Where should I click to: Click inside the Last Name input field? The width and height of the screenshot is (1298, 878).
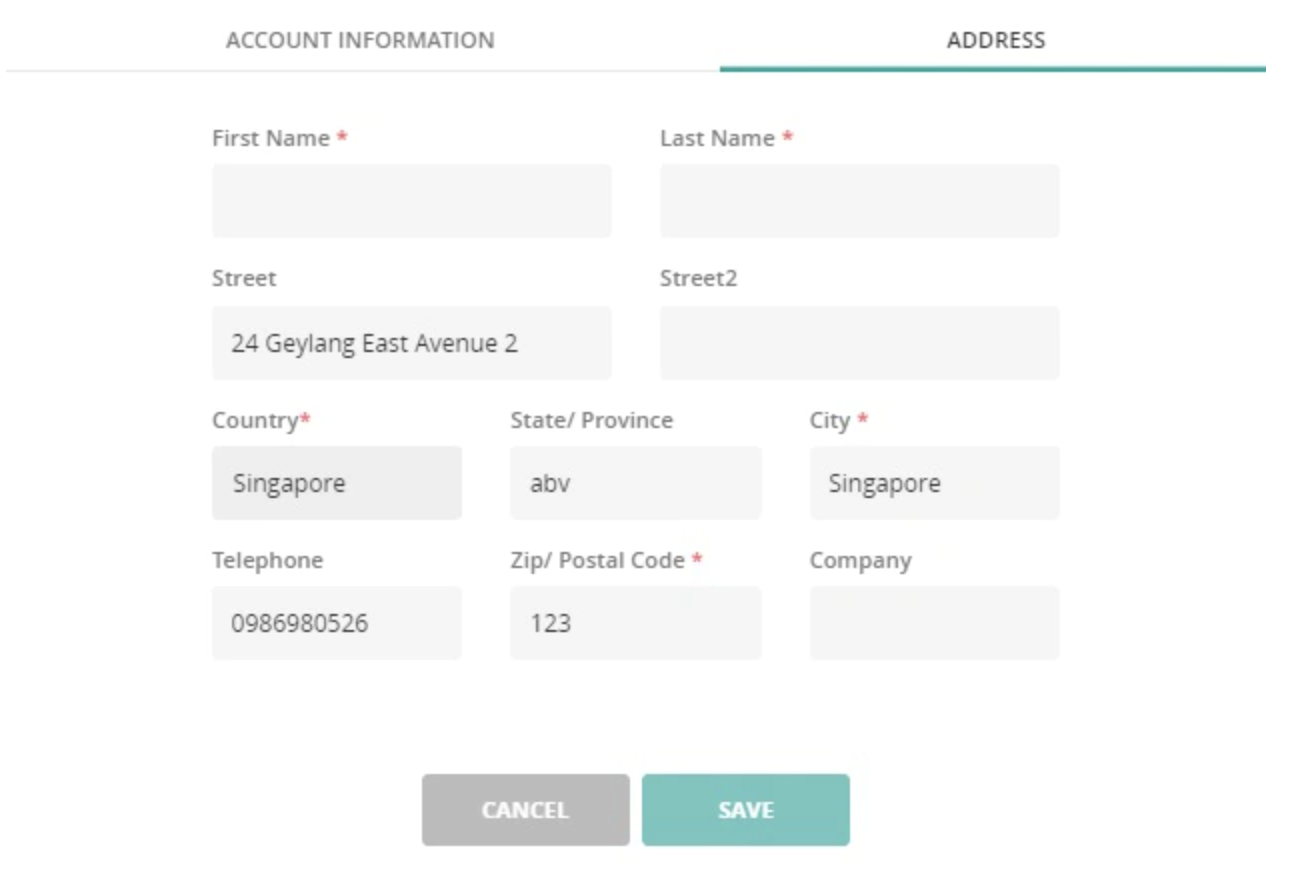pyautogui.click(x=860, y=200)
